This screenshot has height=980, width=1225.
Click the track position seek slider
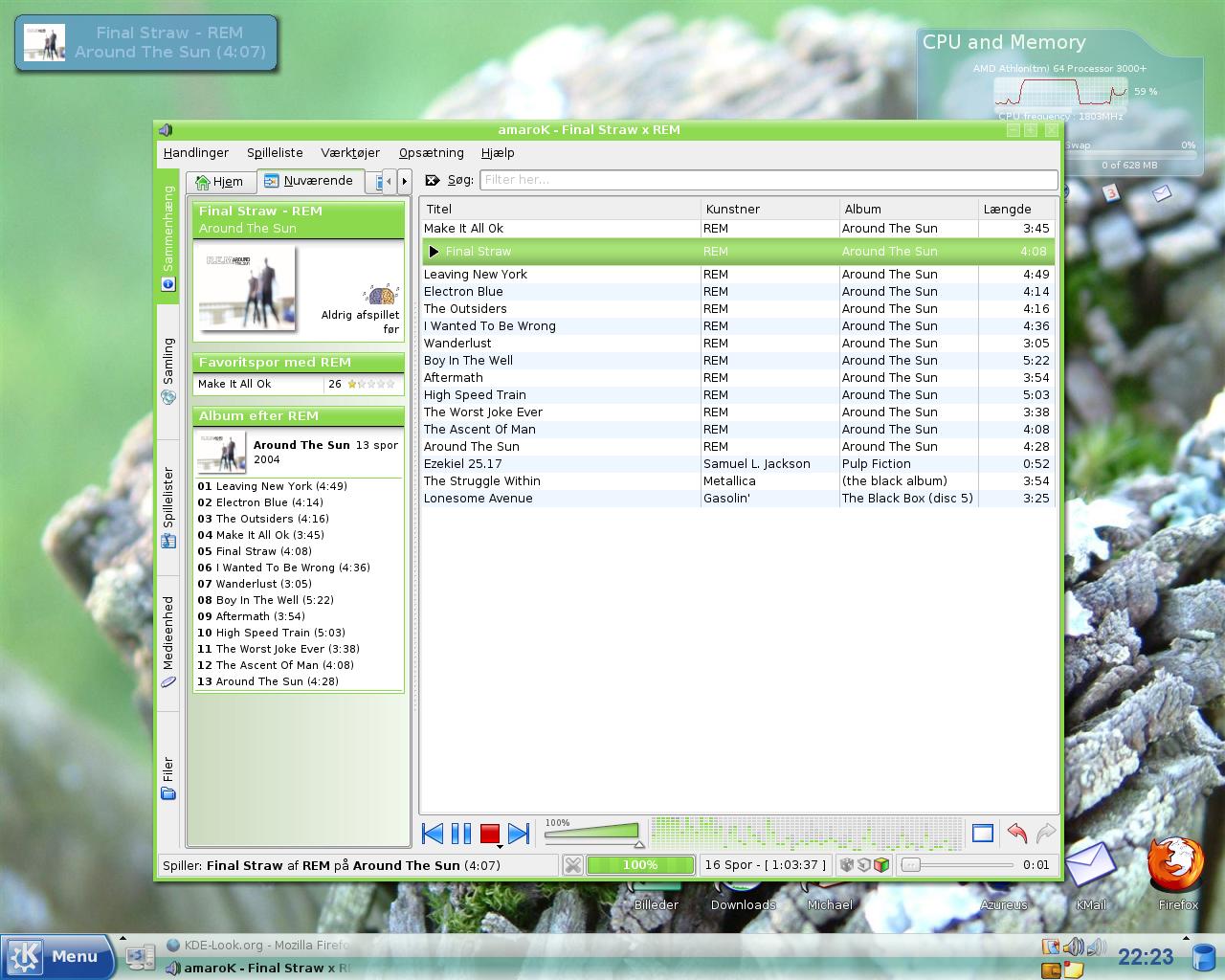click(957, 865)
